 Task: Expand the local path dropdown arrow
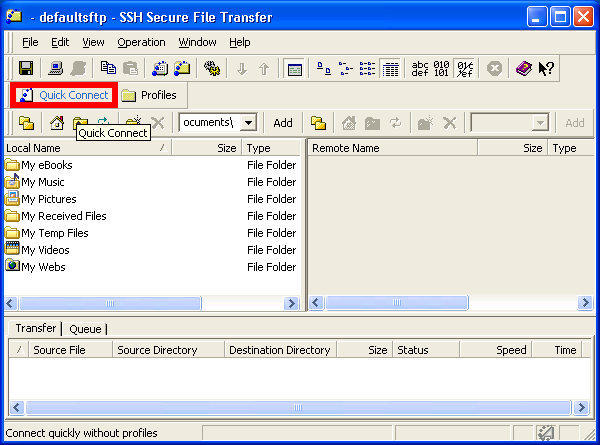point(248,123)
